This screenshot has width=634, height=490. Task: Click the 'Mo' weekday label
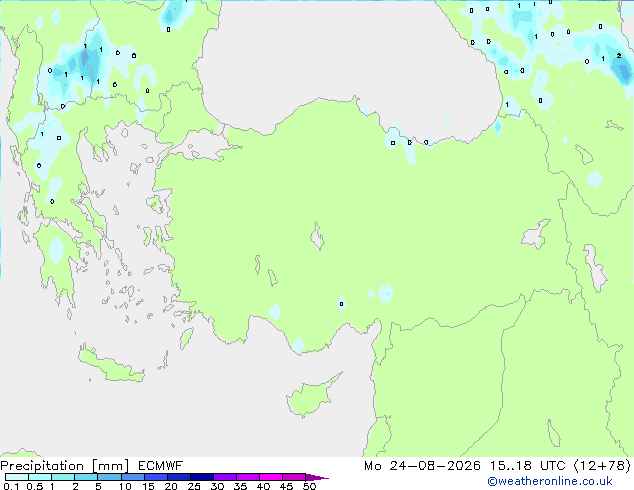pyautogui.click(x=373, y=466)
